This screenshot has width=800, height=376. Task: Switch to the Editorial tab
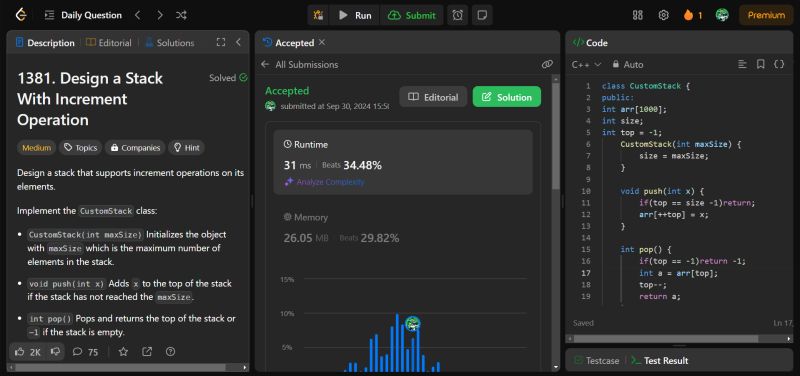coord(109,43)
